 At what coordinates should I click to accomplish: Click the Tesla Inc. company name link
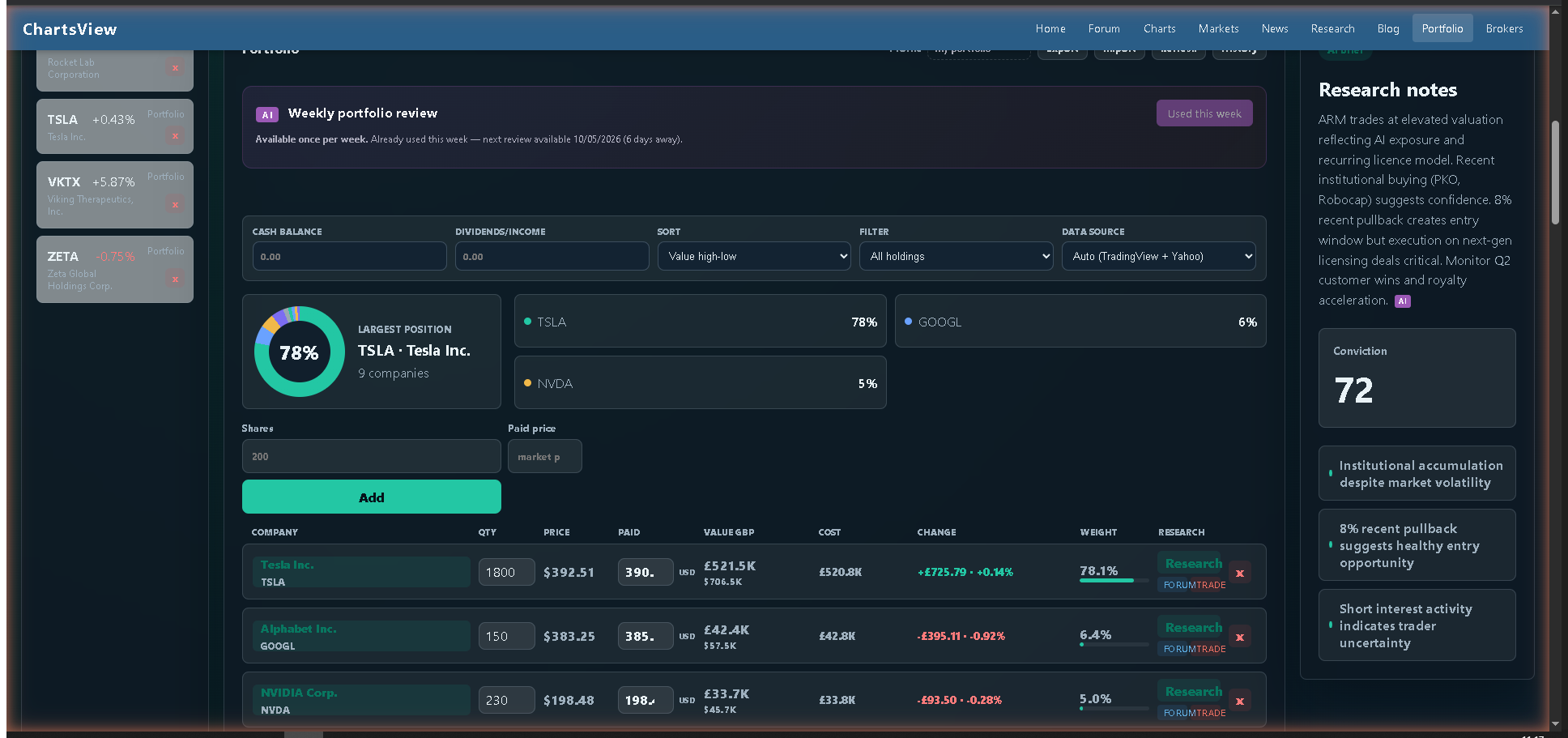pyautogui.click(x=288, y=565)
